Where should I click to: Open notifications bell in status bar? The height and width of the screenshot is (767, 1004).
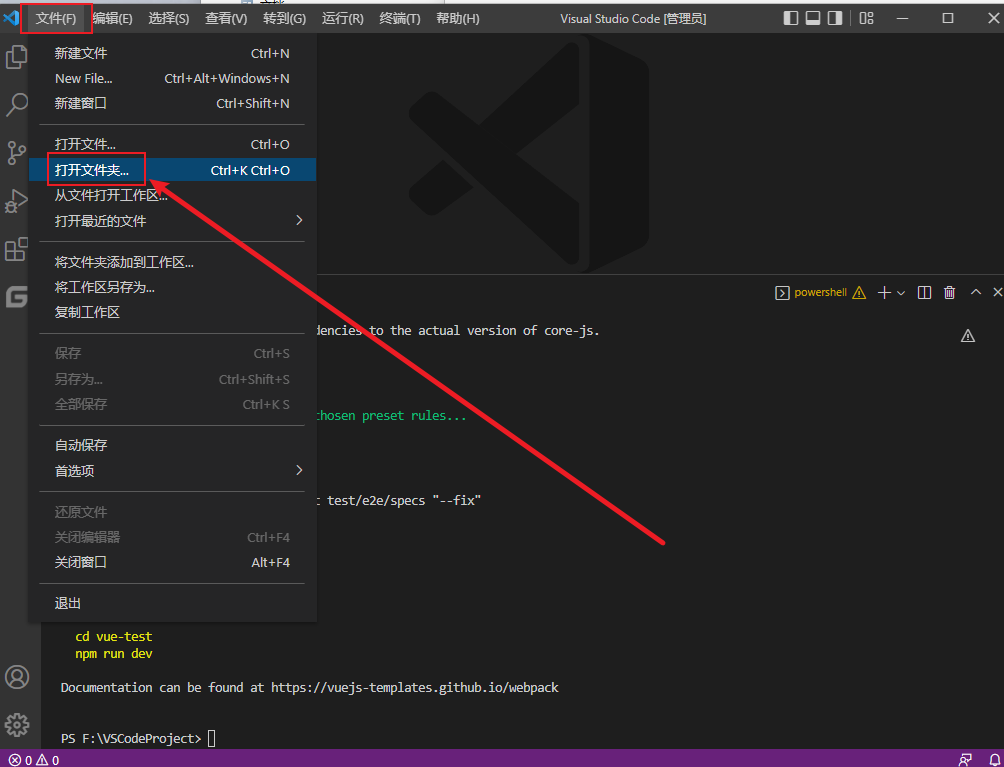(x=994, y=760)
